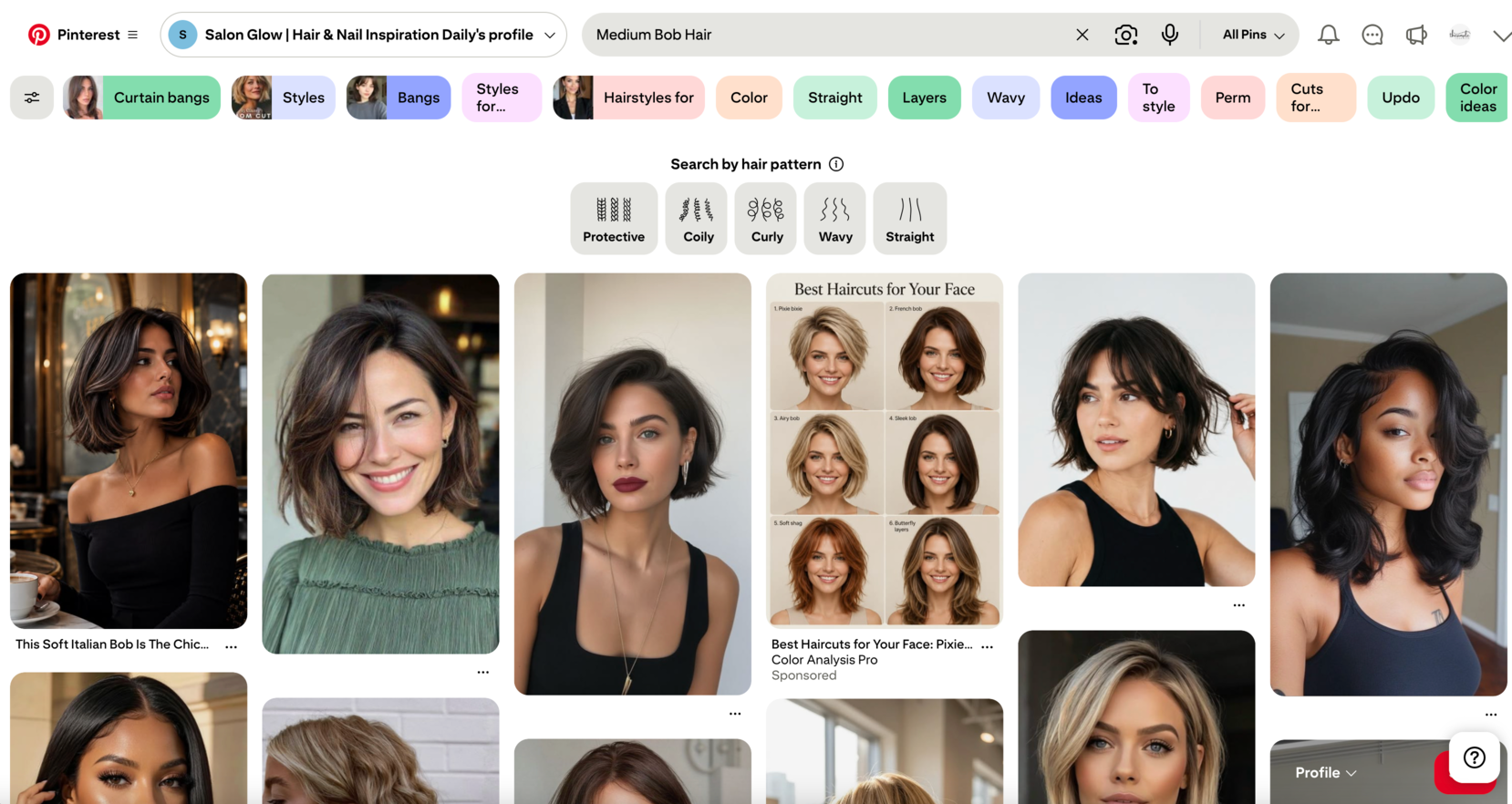The width and height of the screenshot is (1512, 804).
Task: Select the Curly hair pattern
Action: coord(766,218)
